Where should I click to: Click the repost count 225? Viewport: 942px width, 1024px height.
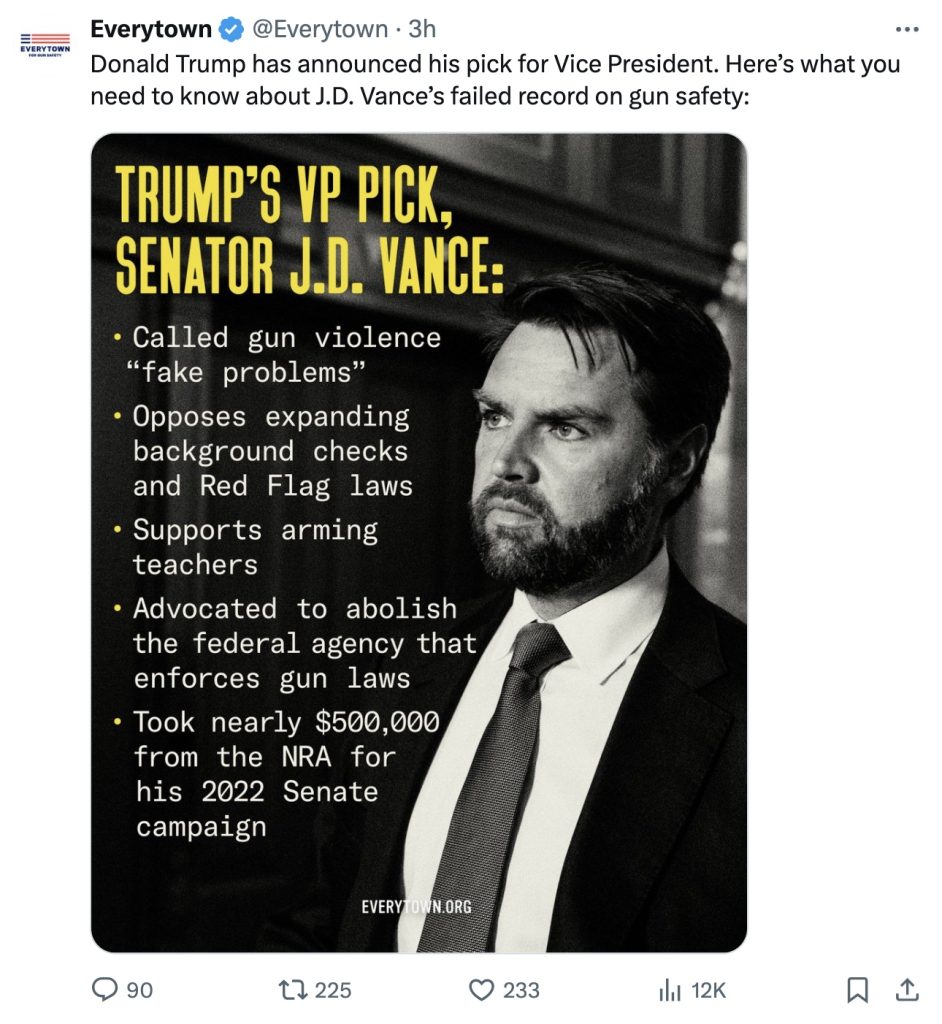click(x=333, y=990)
